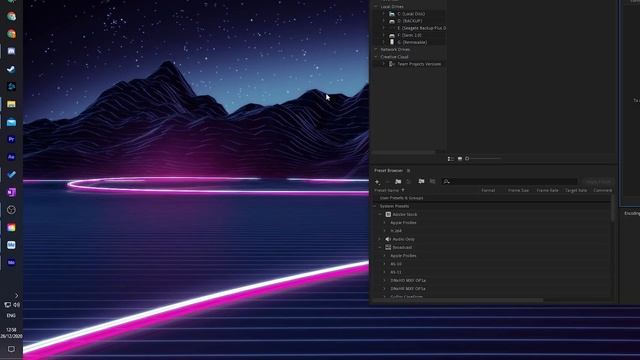The height and width of the screenshot is (360, 640).
Task: Select the "User Presets & Groups" row
Action: (492, 198)
